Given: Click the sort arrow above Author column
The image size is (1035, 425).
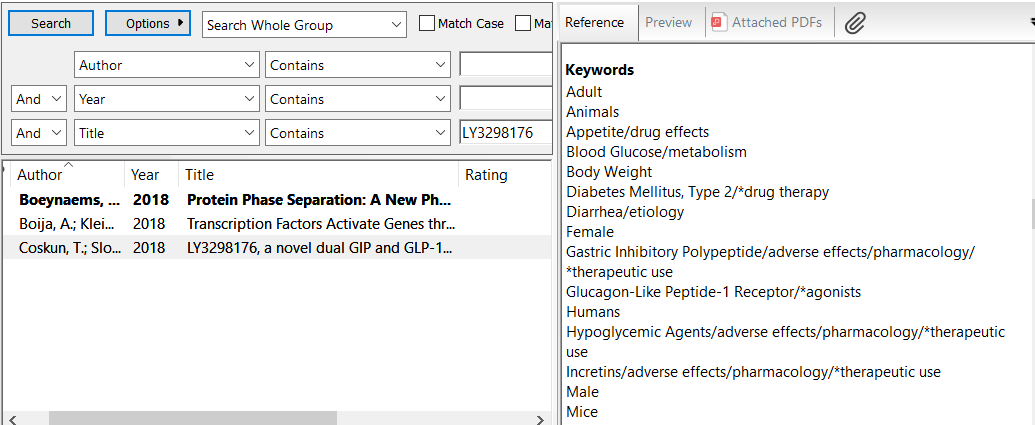Looking at the screenshot, I should pyautogui.click(x=68, y=165).
